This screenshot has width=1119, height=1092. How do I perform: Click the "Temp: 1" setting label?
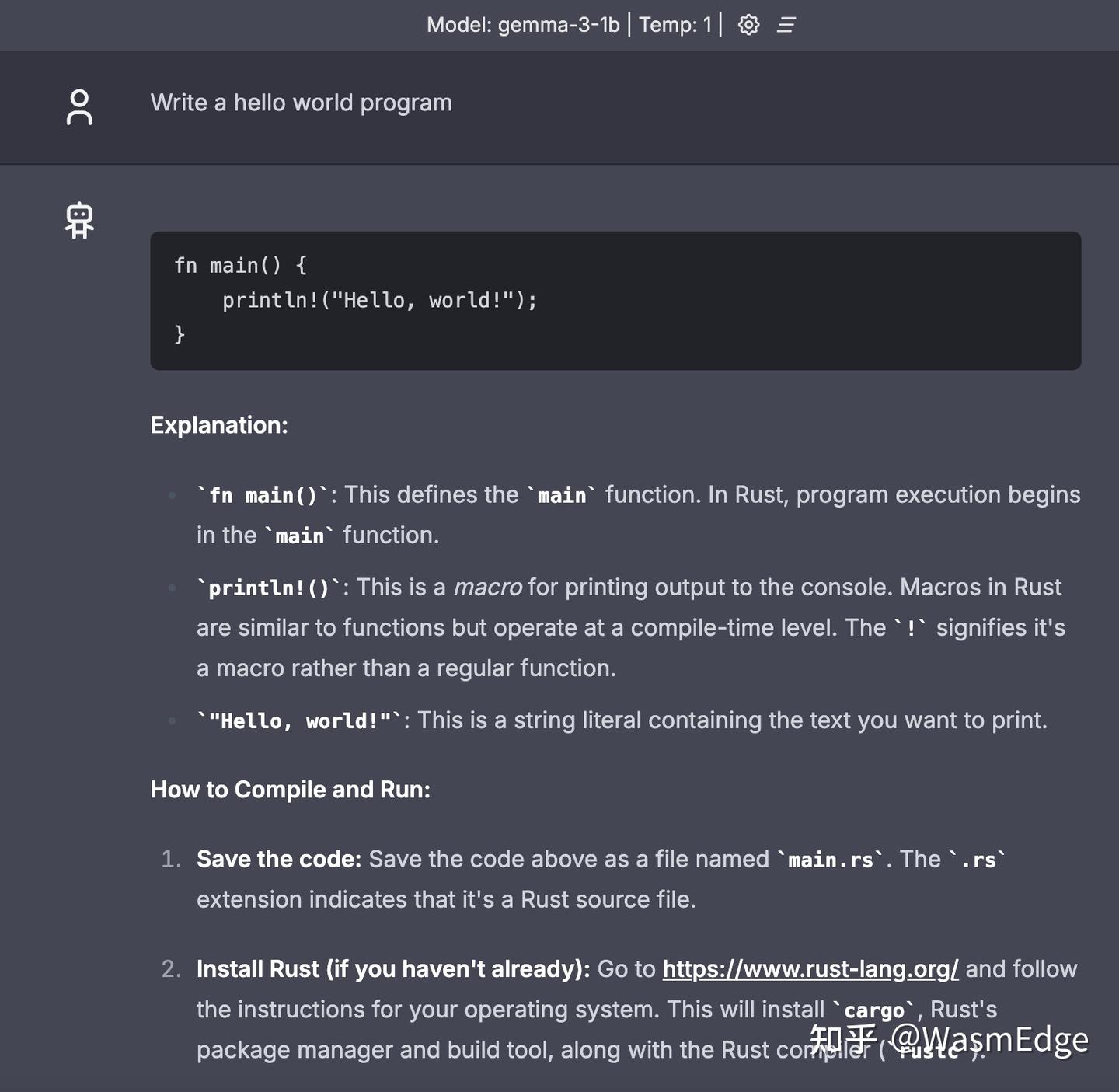click(675, 25)
